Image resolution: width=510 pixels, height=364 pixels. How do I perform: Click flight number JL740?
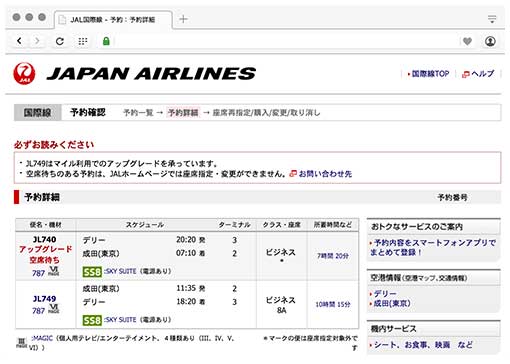pos(45,239)
